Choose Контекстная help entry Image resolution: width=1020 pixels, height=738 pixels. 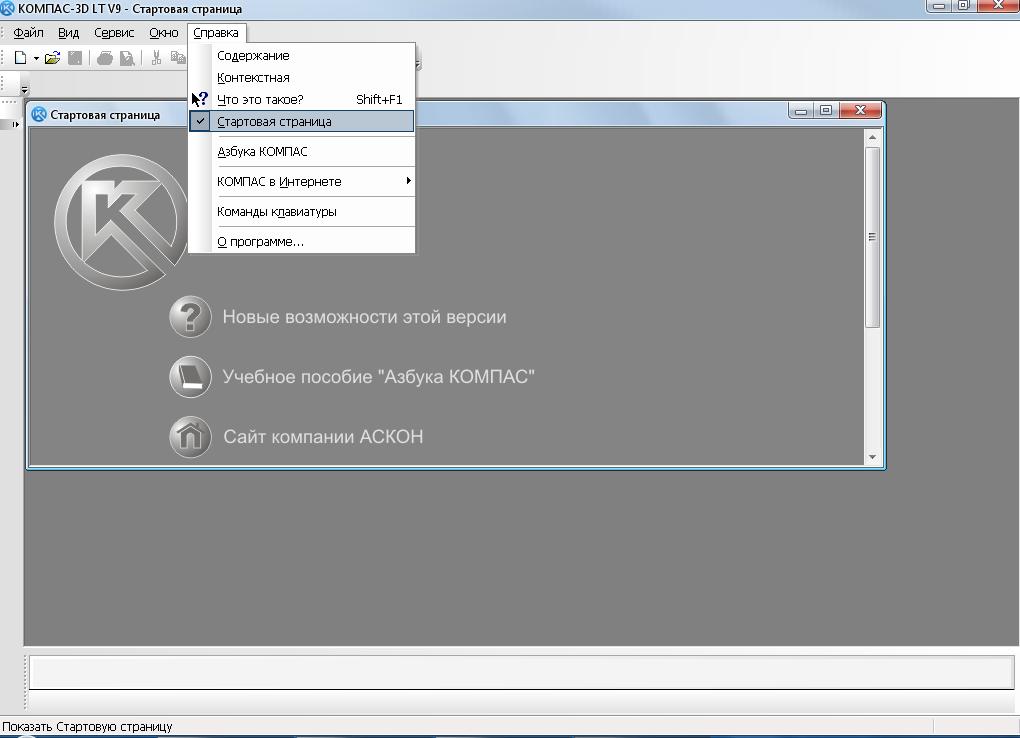tap(302, 77)
